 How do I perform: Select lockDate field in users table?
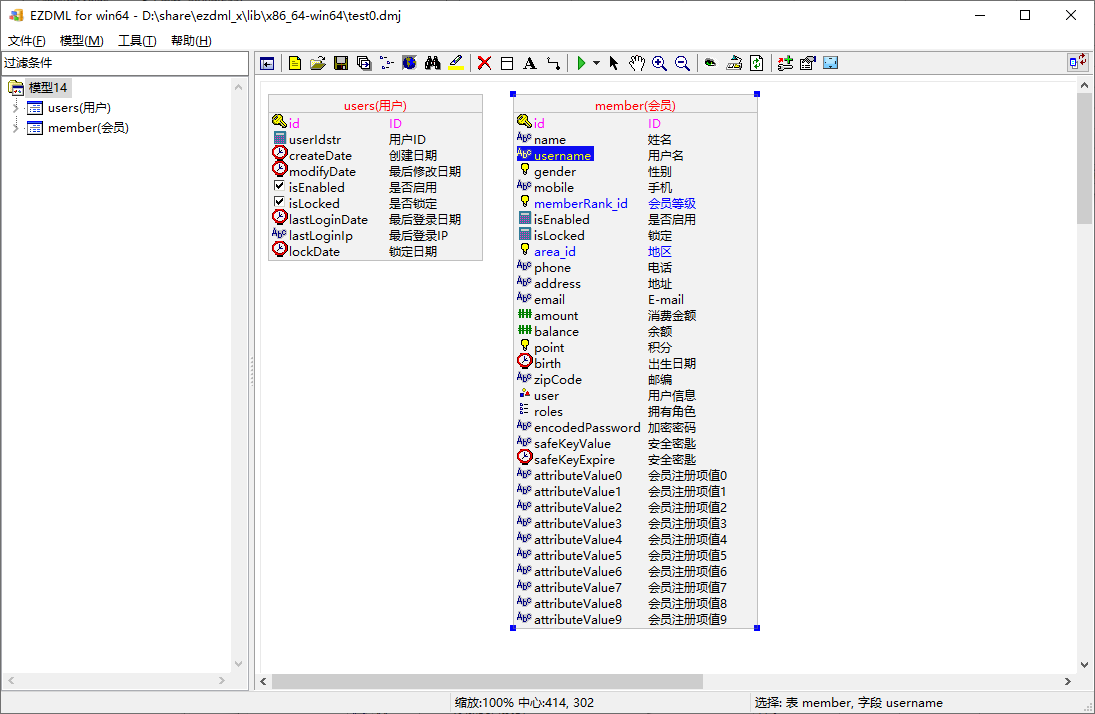[314, 252]
